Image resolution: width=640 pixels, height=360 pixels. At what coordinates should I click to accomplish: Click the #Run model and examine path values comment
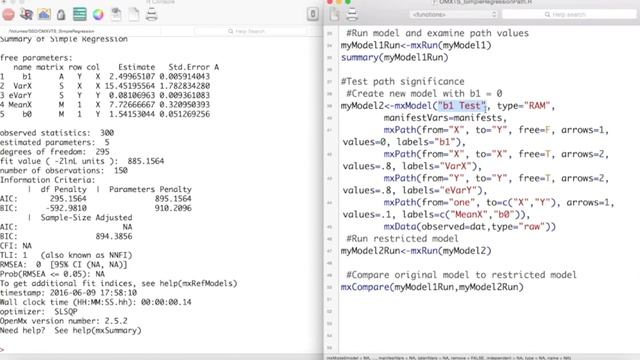pyautogui.click(x=437, y=33)
